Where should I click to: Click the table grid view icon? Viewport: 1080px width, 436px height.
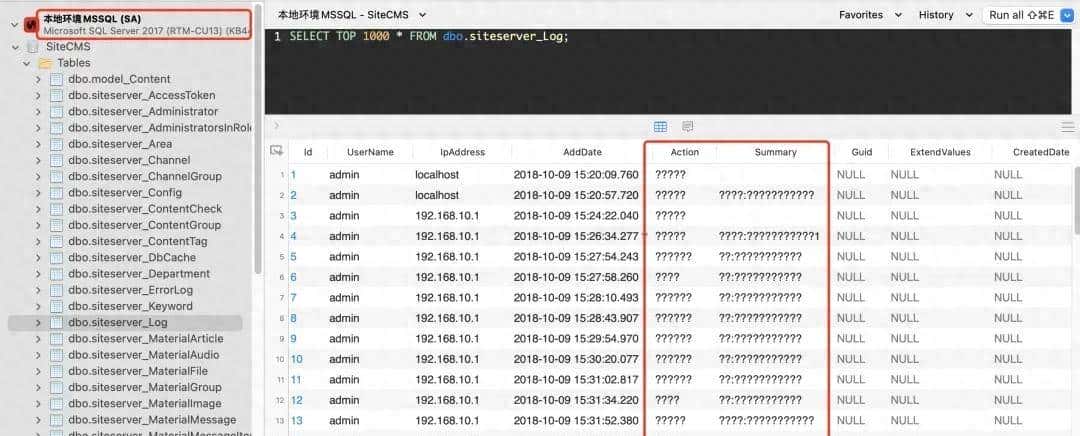click(660, 127)
